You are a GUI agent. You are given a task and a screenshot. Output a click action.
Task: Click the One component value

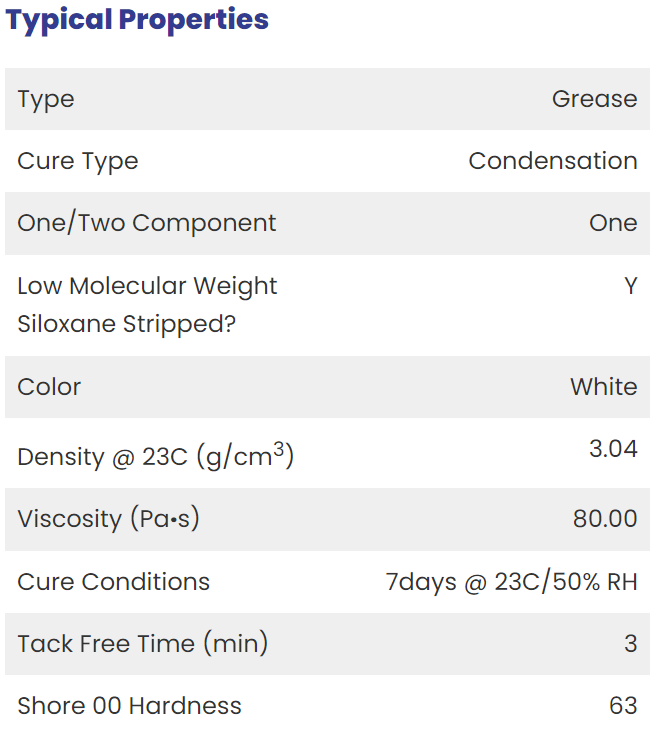[613, 223]
